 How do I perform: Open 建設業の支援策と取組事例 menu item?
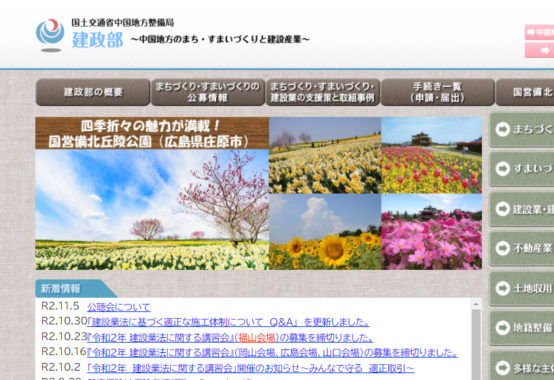point(323,92)
